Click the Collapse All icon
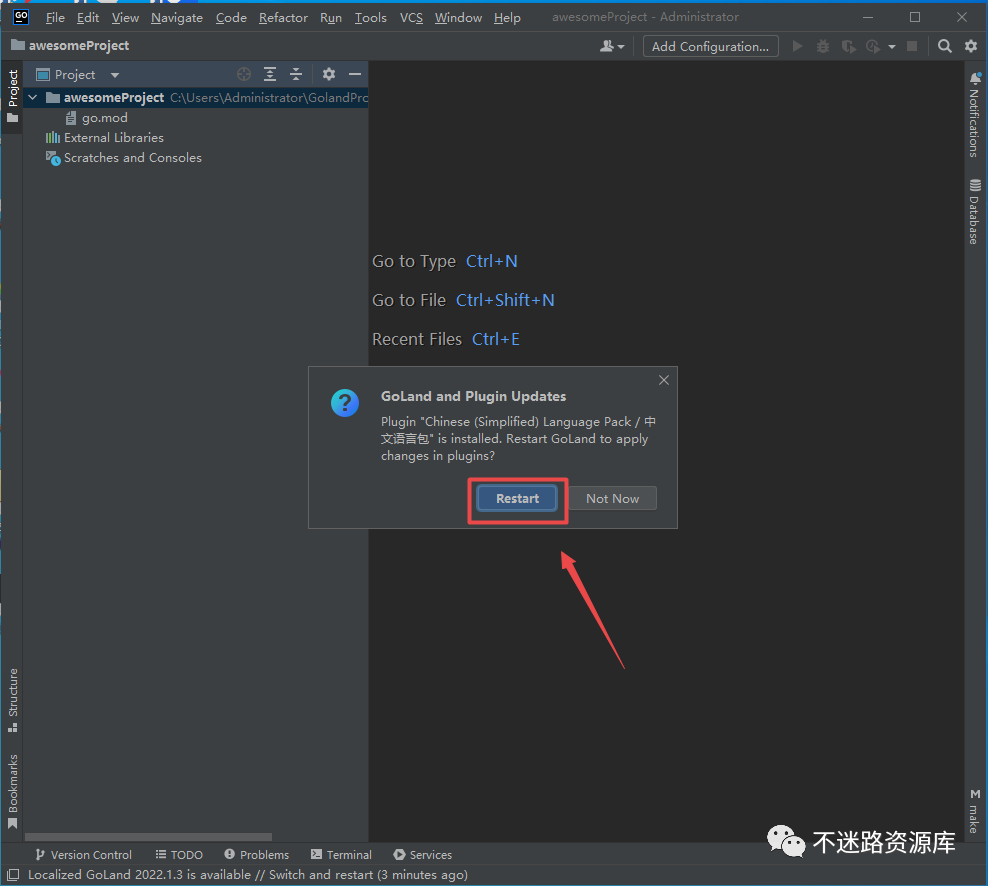 pos(296,74)
